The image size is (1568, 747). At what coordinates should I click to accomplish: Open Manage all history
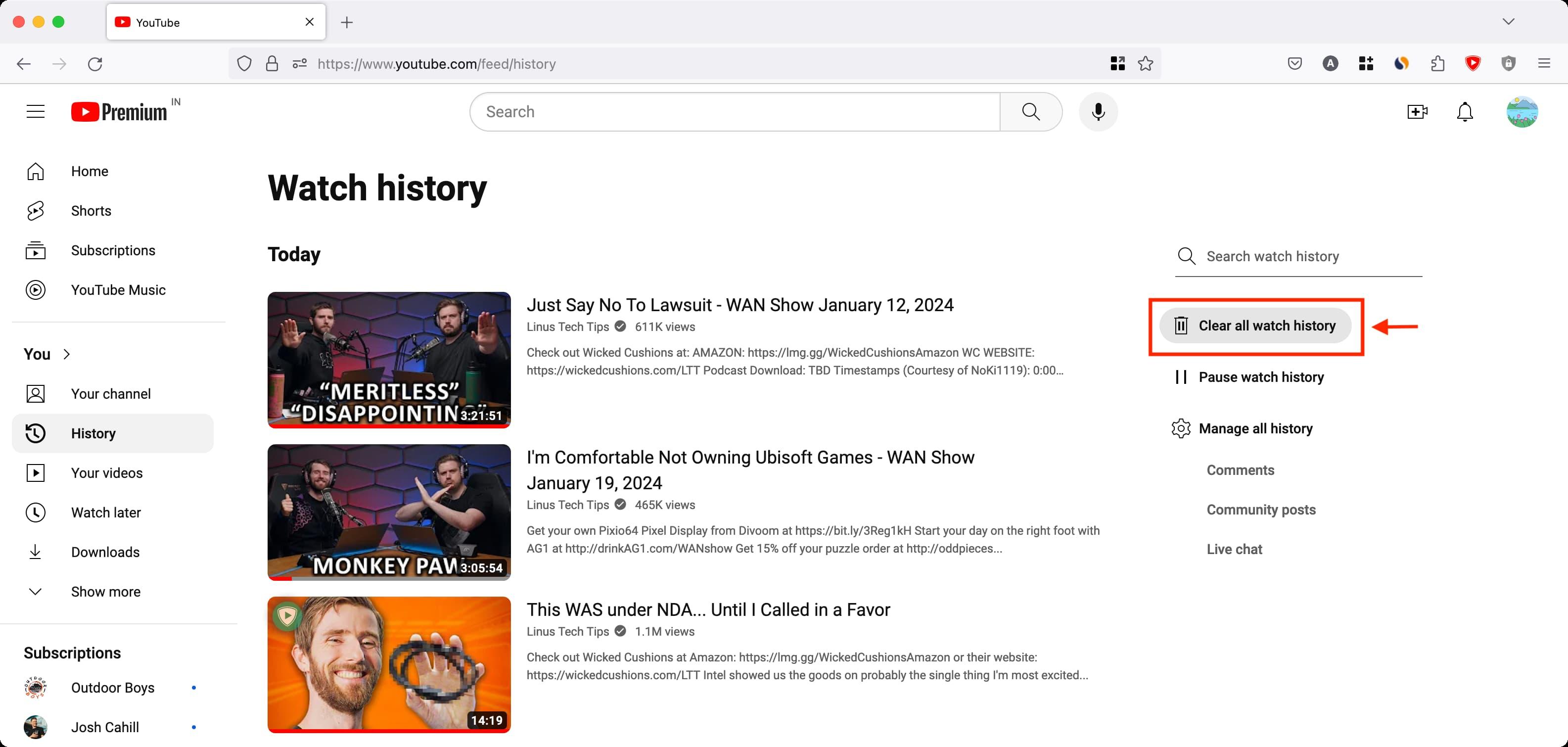[x=1242, y=428]
